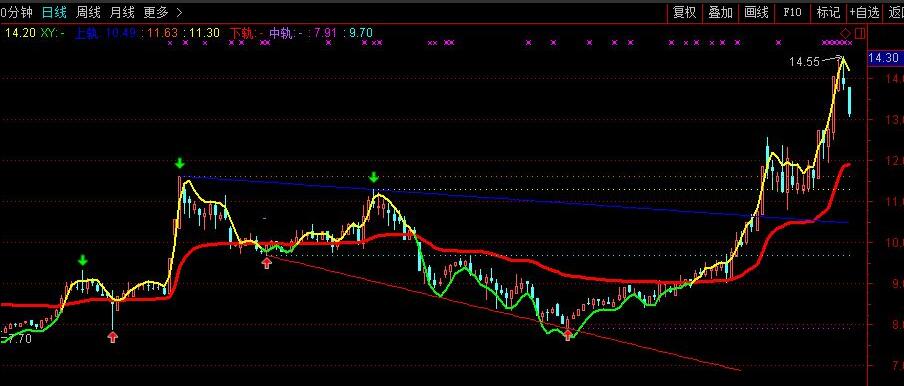The image size is (904, 386).
Task: Click the red up-arrow near the 10 level
Action: pos(266,263)
